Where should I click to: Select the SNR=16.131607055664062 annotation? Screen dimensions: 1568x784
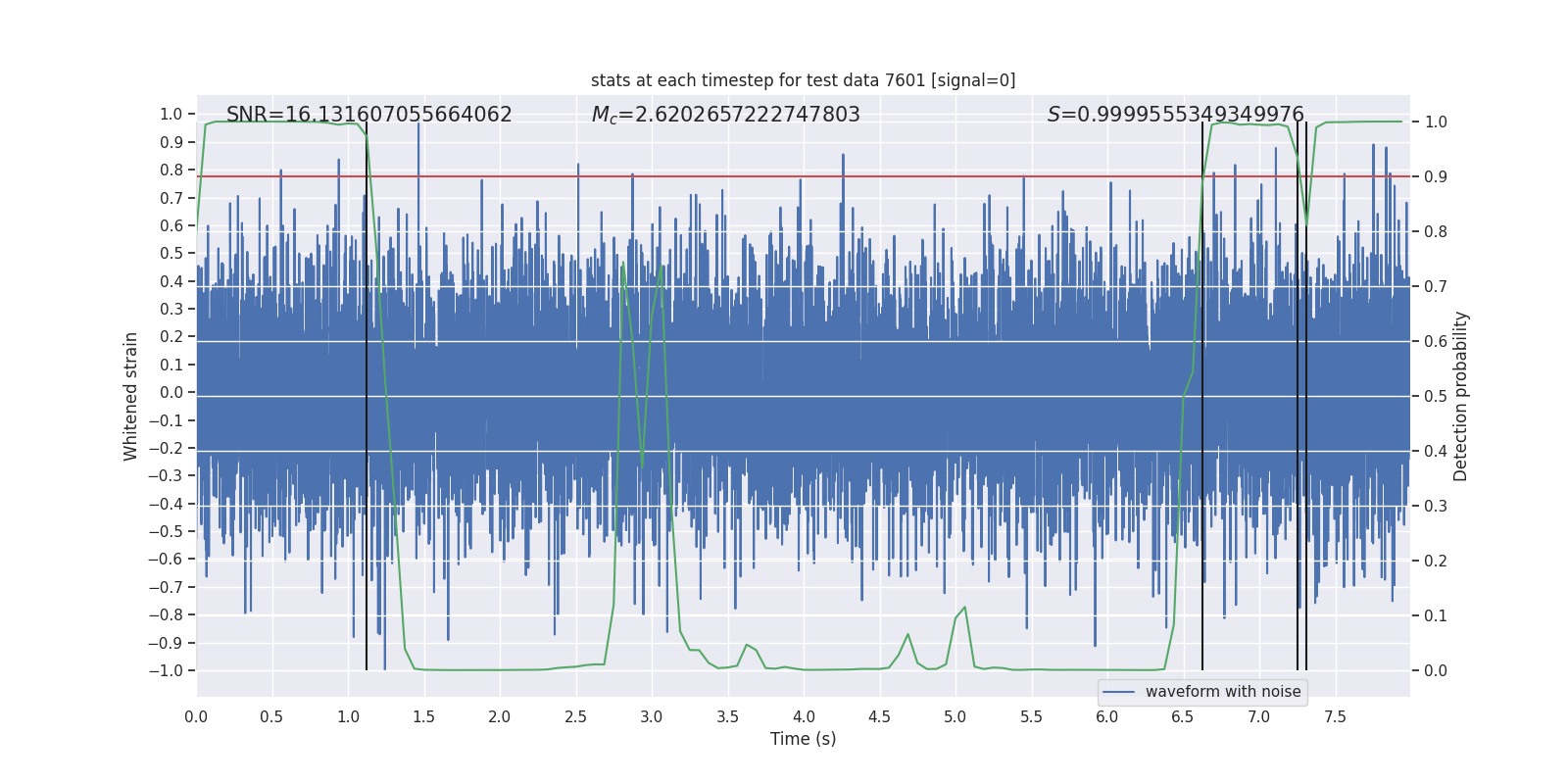coord(369,115)
